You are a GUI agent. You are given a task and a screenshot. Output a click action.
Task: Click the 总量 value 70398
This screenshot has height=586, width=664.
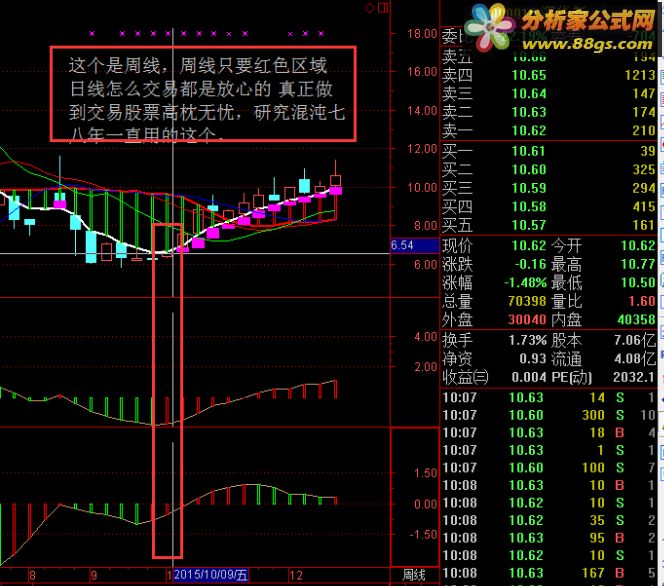[x=527, y=301]
